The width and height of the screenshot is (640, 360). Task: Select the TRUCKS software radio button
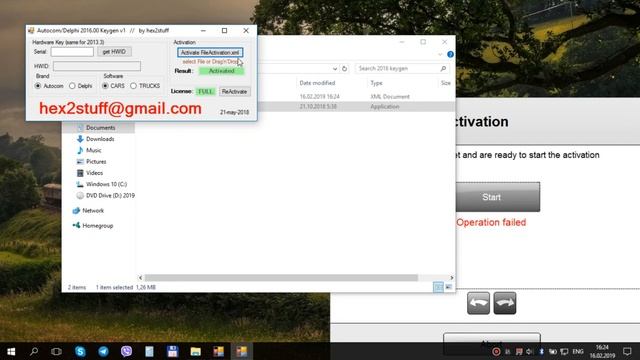coord(133,86)
